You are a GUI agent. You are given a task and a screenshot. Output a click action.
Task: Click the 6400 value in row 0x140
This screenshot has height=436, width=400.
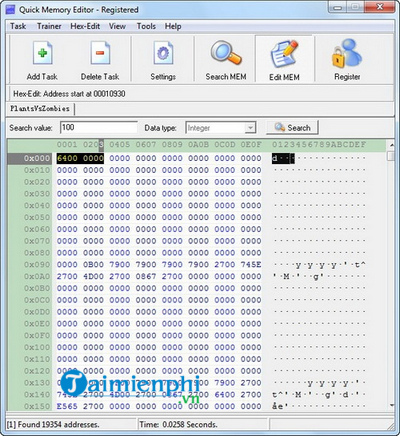pos(225,395)
